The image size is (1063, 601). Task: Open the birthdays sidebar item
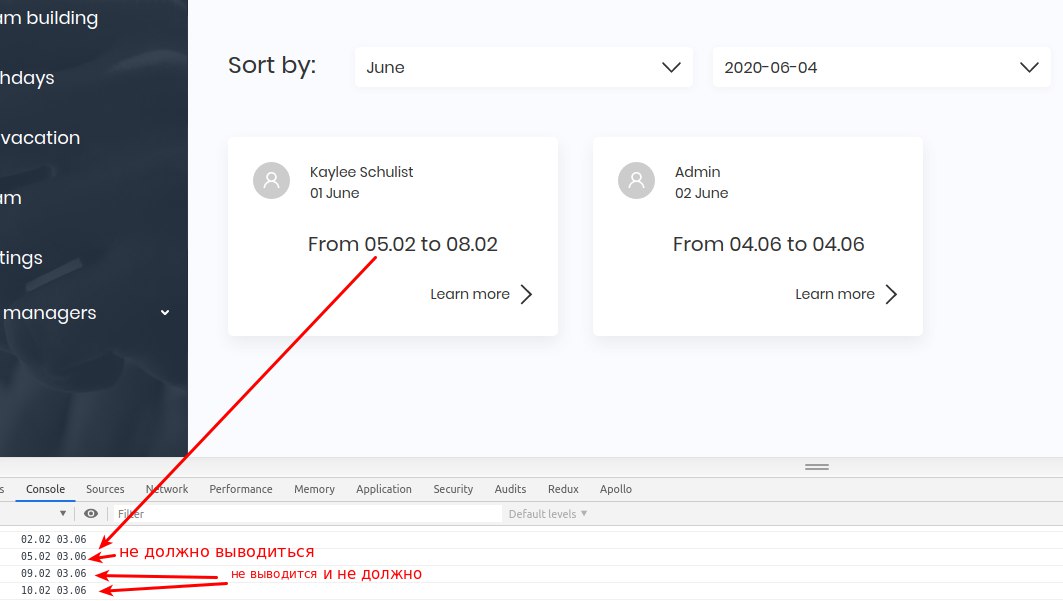[x=27, y=78]
